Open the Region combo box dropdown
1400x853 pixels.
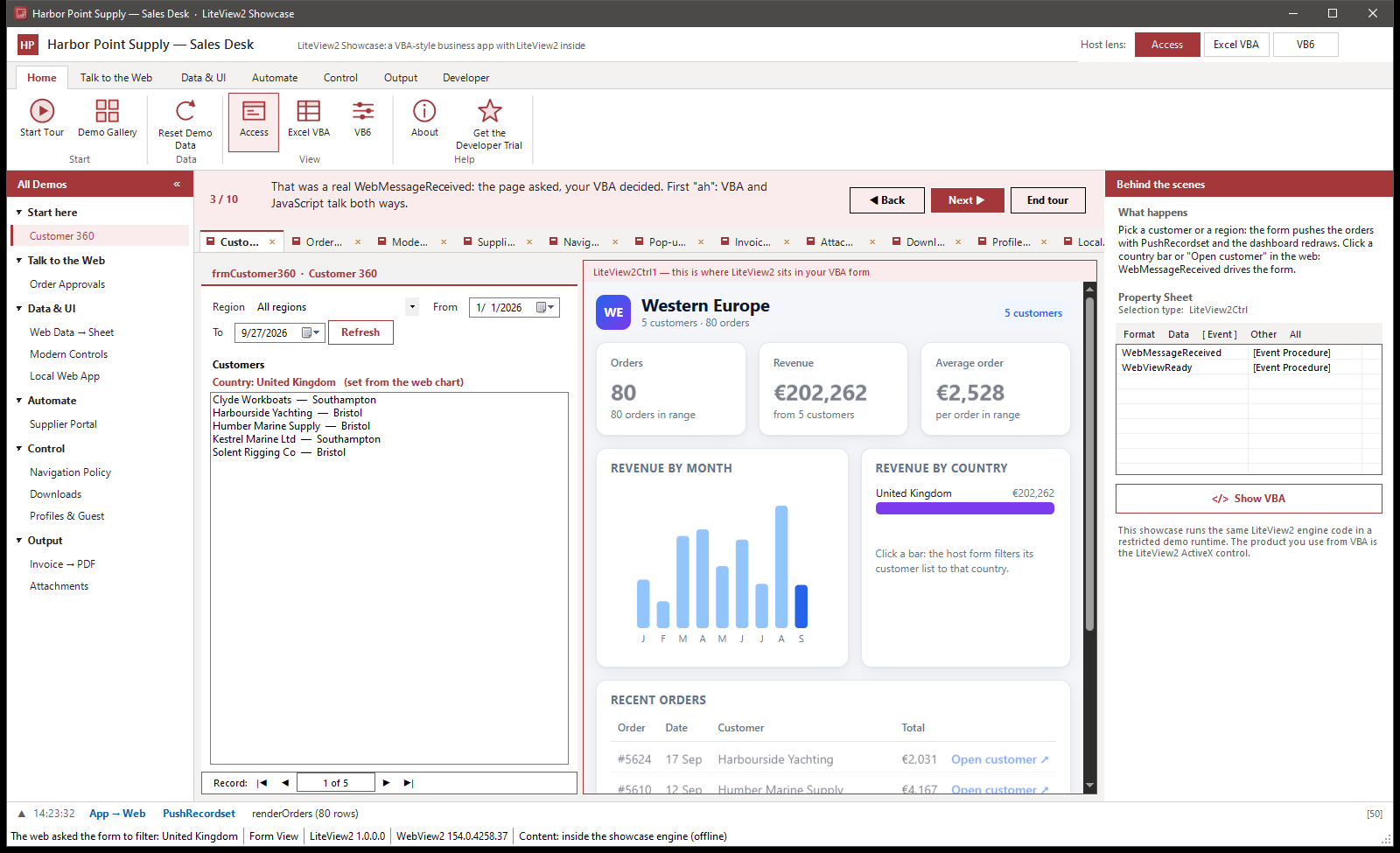pyautogui.click(x=412, y=307)
